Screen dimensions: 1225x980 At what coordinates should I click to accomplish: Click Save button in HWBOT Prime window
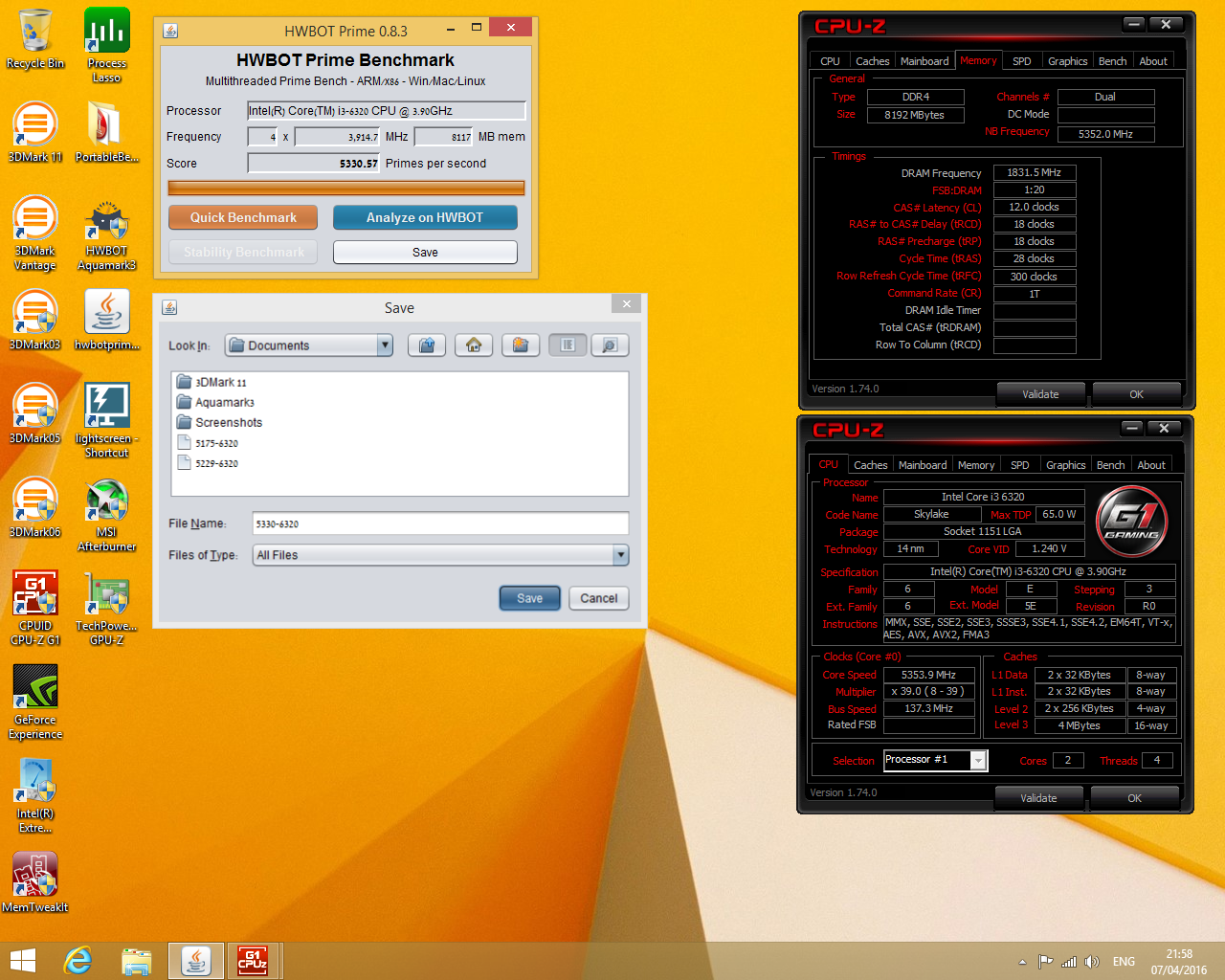click(x=425, y=252)
